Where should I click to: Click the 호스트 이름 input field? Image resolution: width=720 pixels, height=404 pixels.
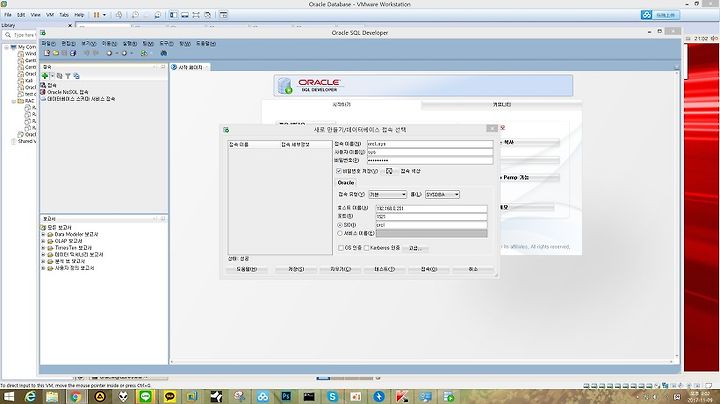[431, 208]
